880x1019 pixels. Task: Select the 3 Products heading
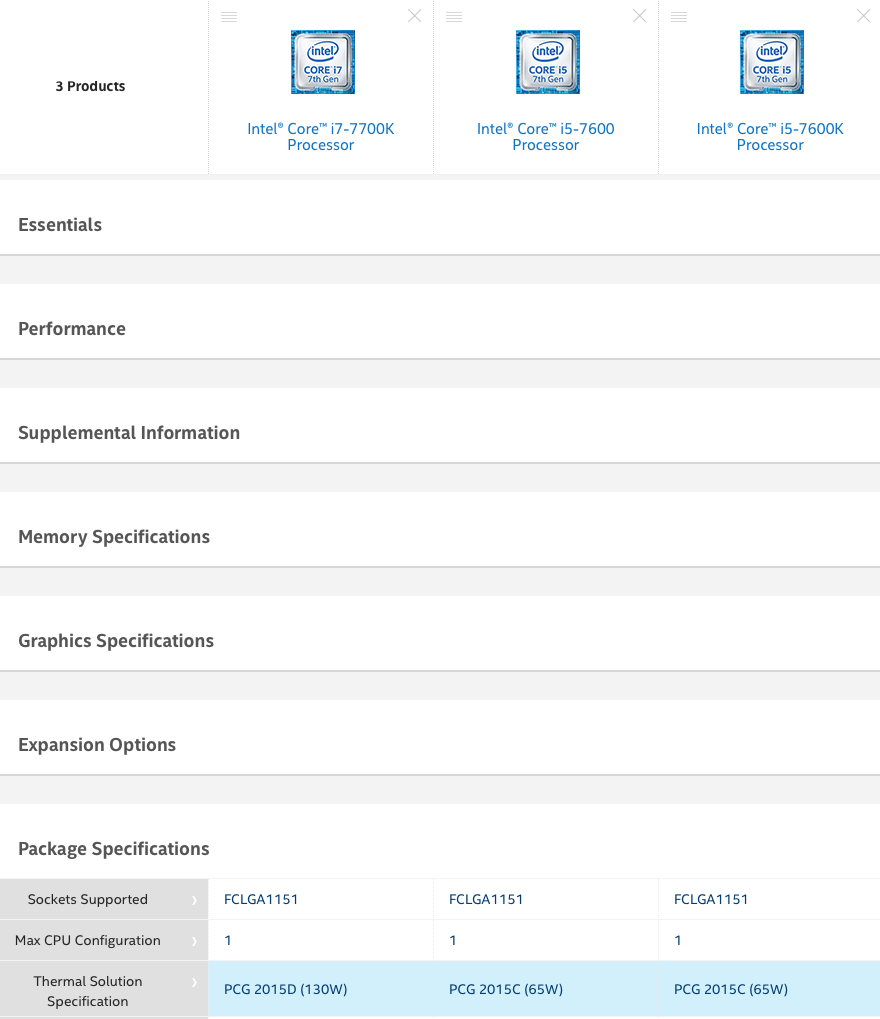coord(90,86)
